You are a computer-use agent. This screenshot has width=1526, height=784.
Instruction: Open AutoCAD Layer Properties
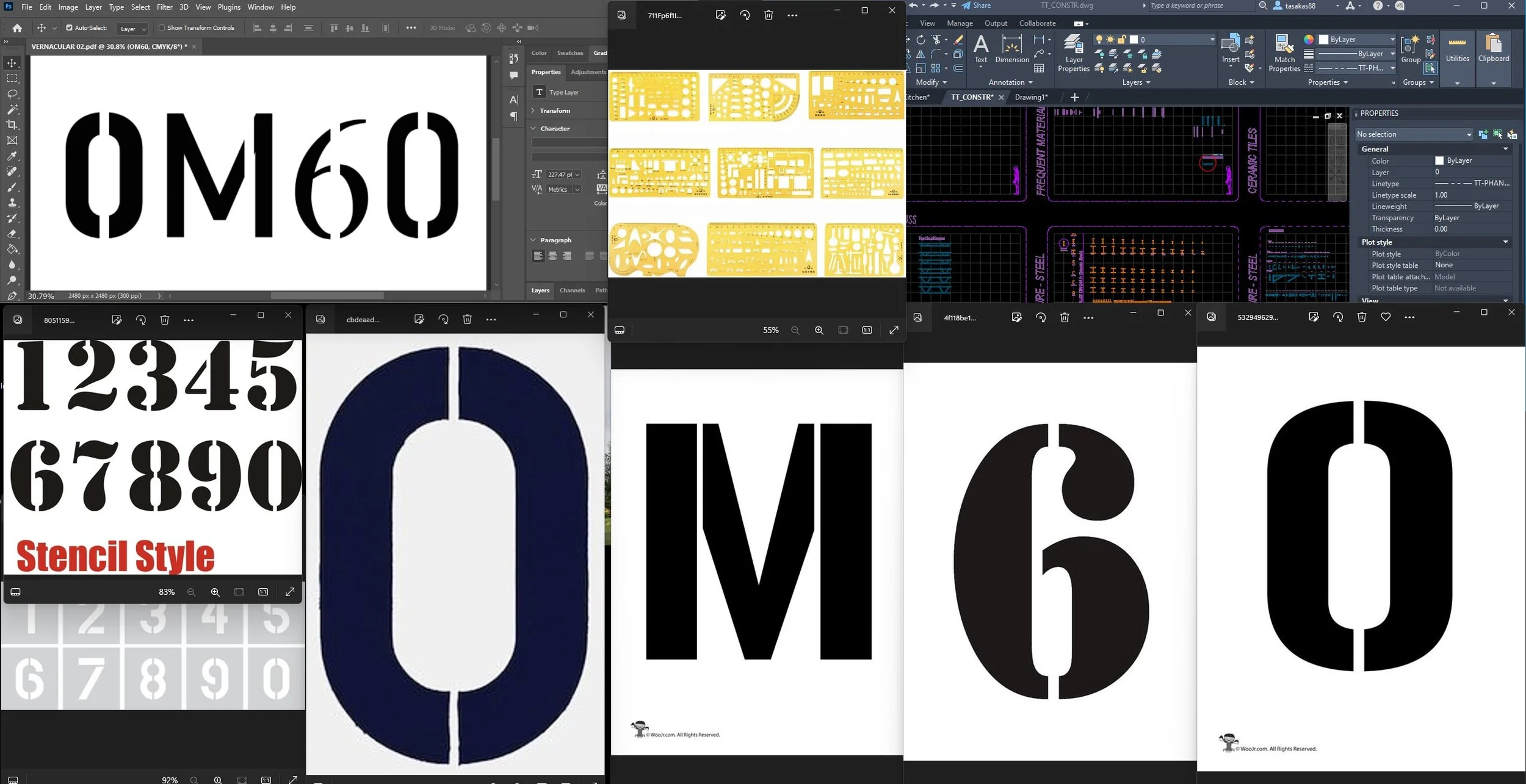(x=1073, y=45)
